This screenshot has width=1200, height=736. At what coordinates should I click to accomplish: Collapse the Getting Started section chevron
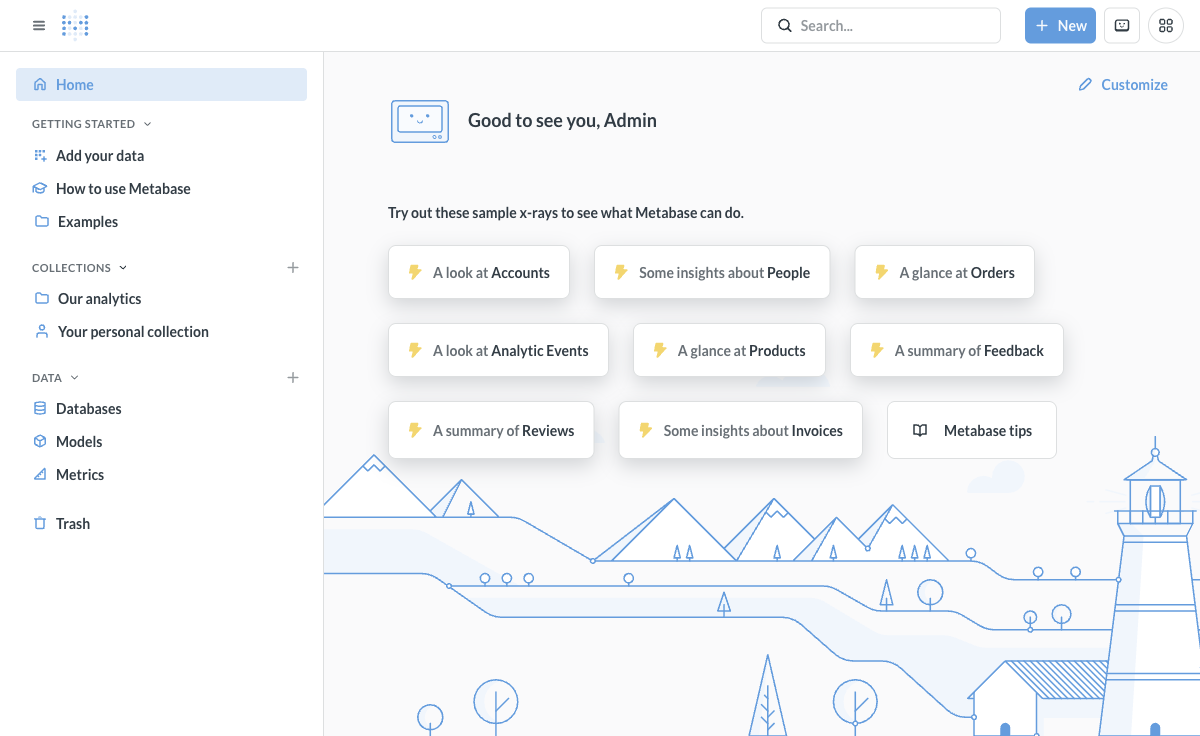[x=148, y=124]
